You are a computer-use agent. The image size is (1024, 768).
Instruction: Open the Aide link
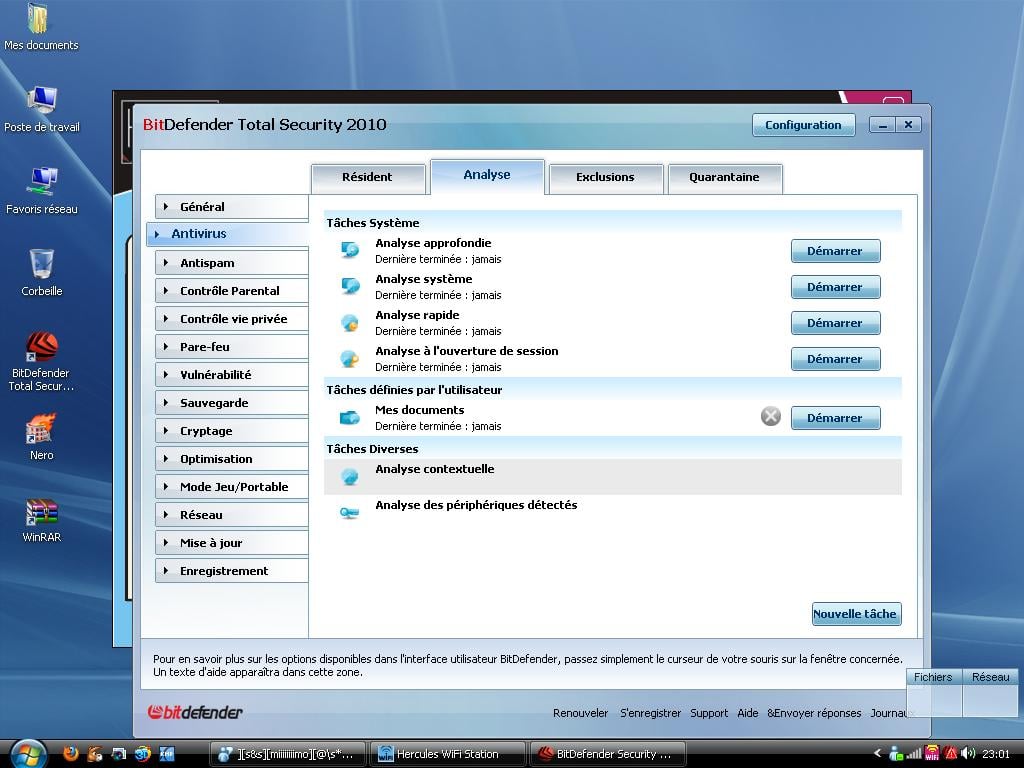[748, 713]
